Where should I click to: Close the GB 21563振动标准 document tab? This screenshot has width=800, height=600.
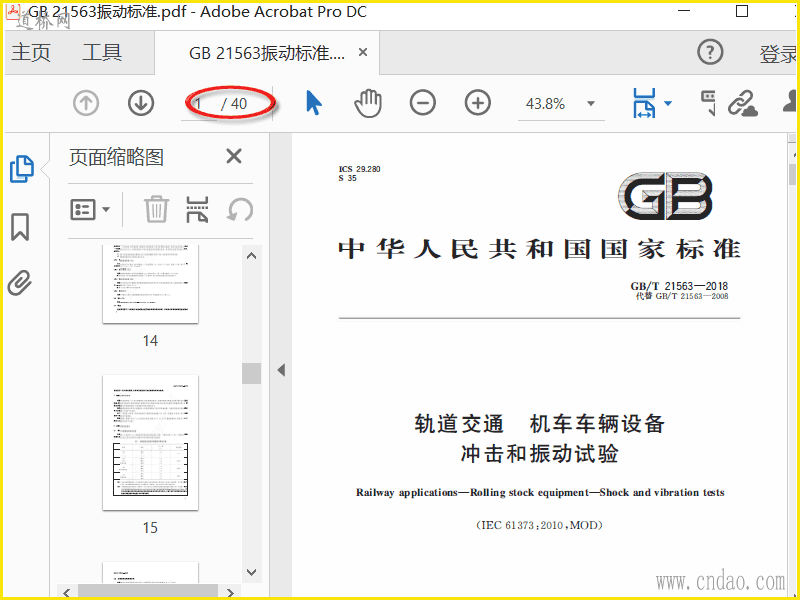pos(363,52)
